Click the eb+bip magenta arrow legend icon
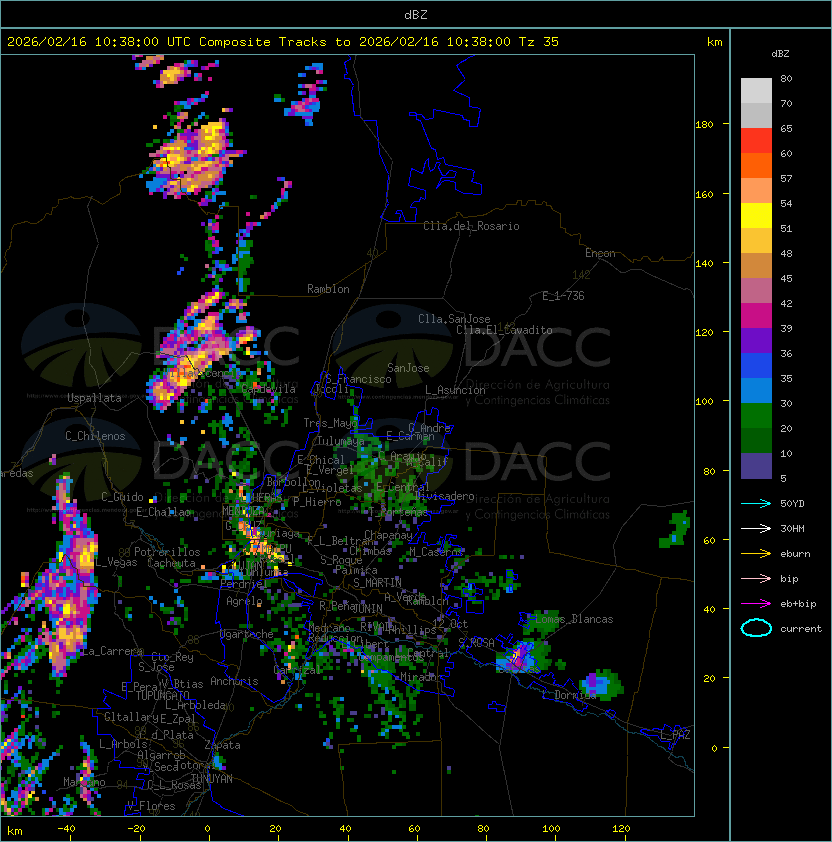This screenshot has width=832, height=842. [x=756, y=604]
